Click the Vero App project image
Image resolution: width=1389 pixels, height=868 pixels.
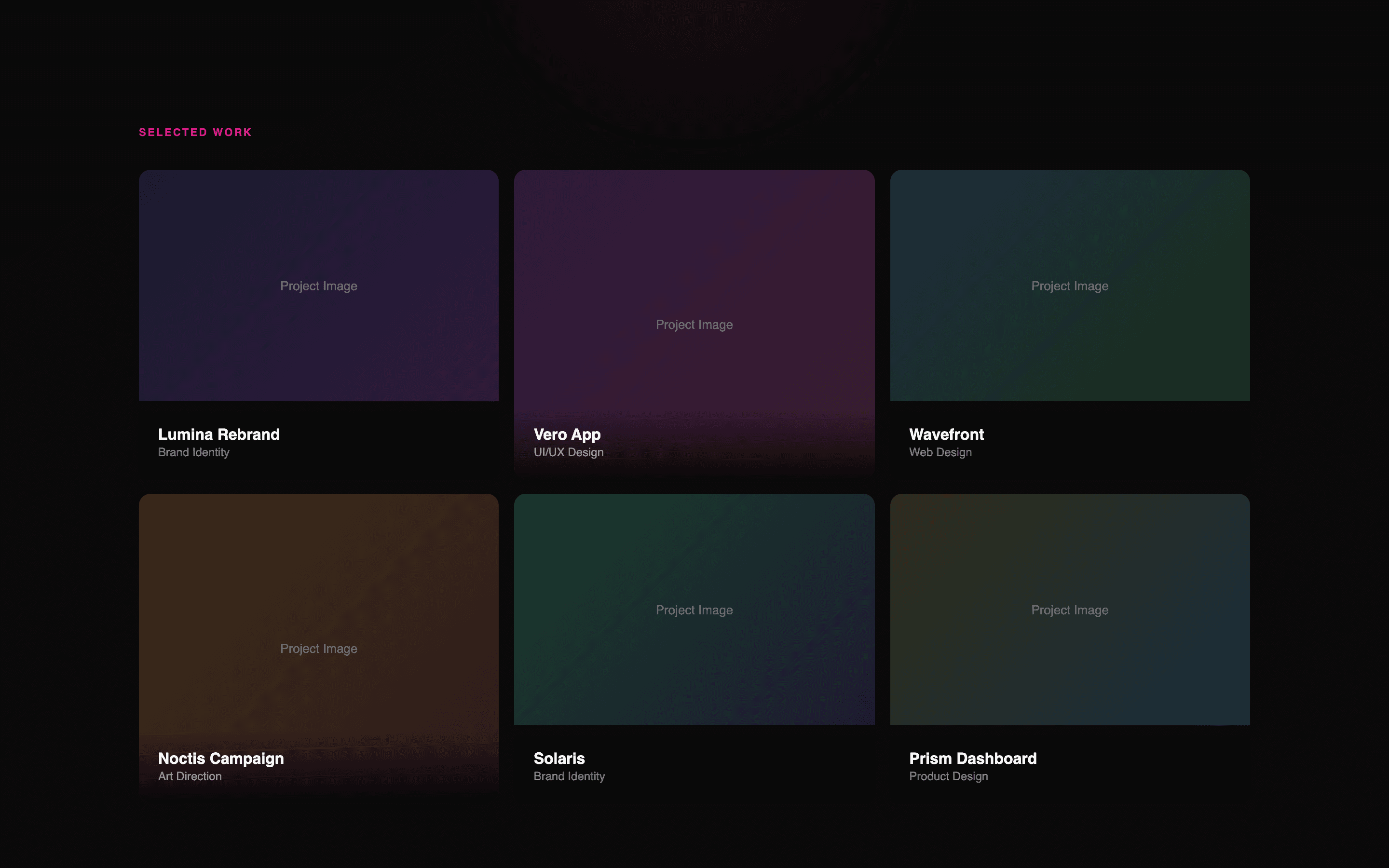pos(694,325)
